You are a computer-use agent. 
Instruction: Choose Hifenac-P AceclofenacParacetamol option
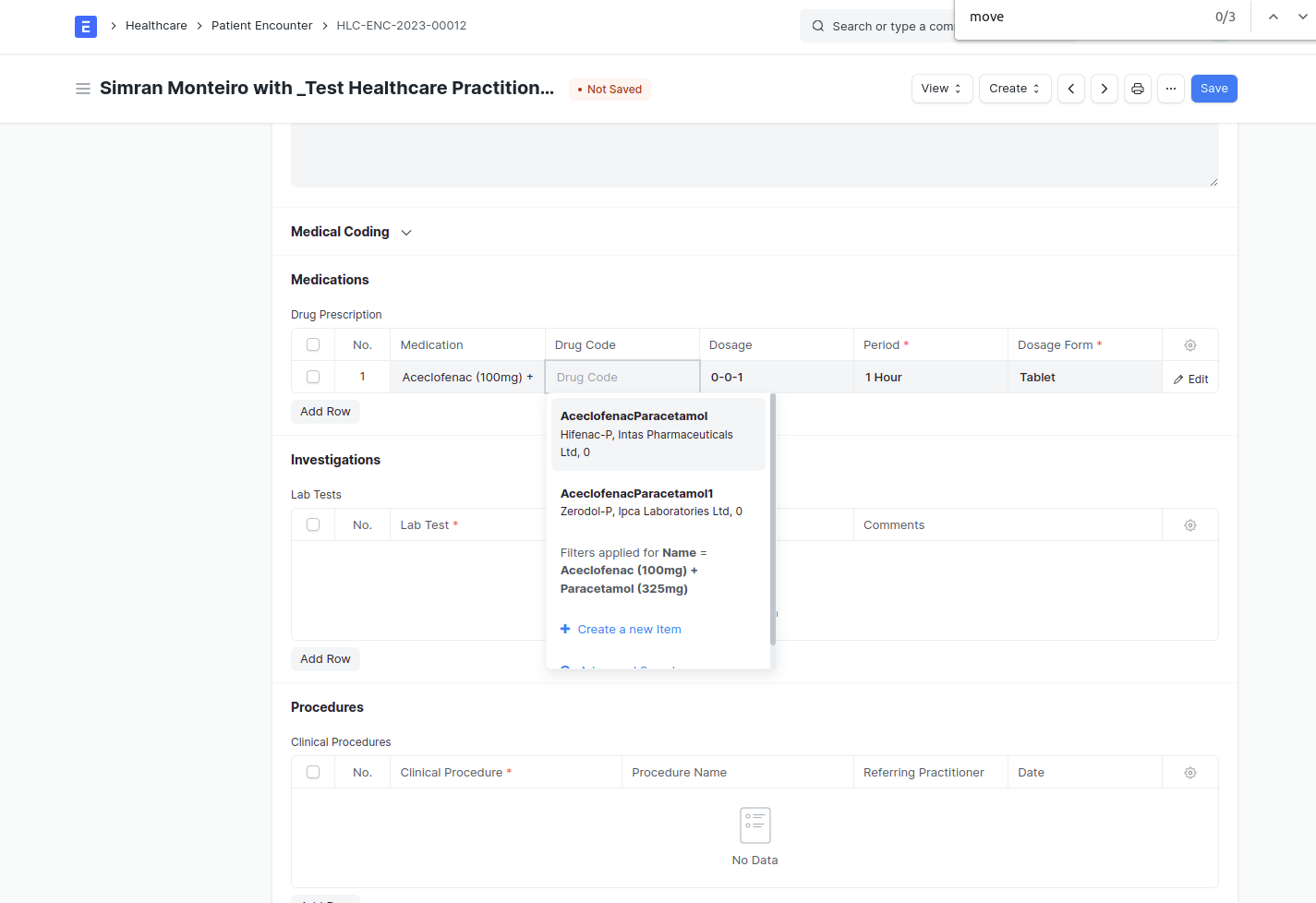click(658, 434)
